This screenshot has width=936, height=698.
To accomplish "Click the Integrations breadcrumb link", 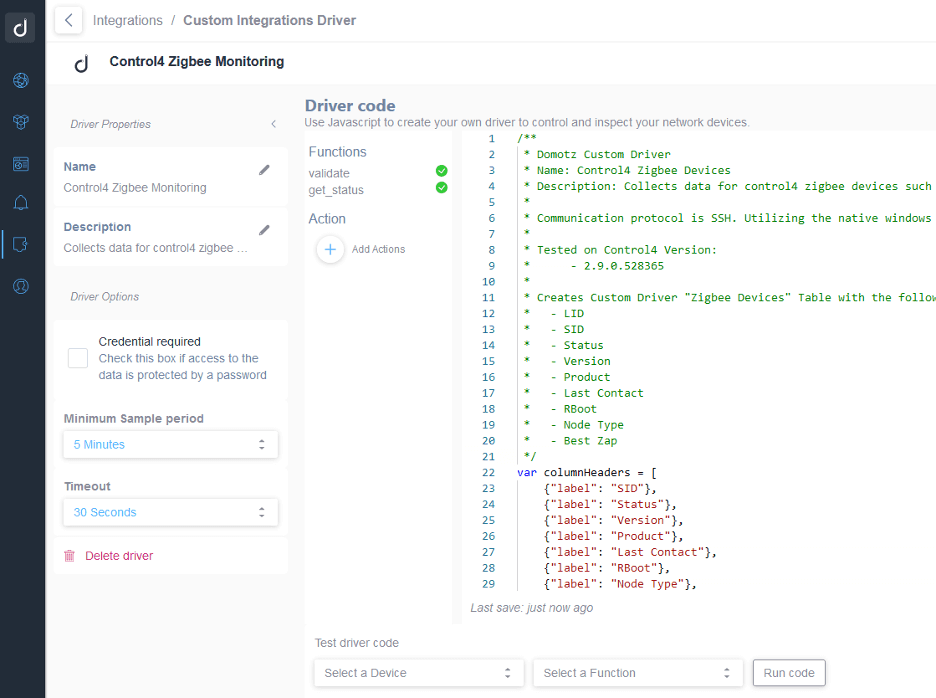I will click(128, 20).
